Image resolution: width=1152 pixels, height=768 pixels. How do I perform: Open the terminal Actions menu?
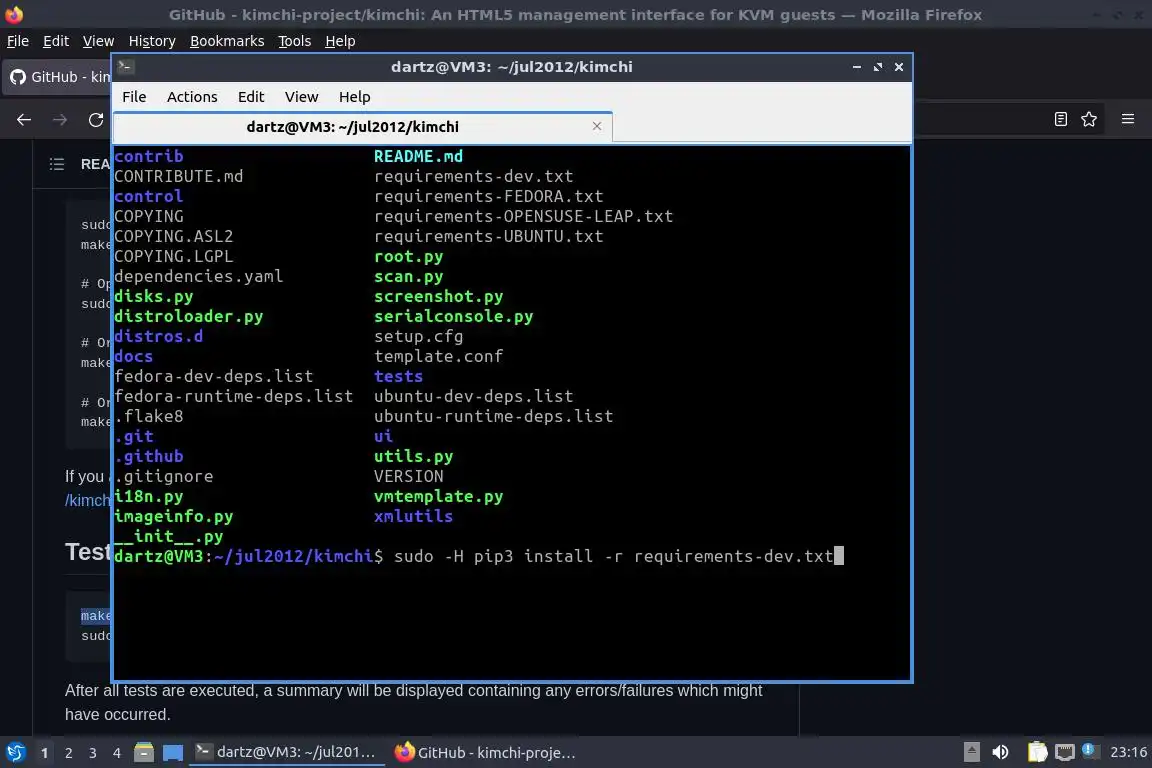(192, 97)
